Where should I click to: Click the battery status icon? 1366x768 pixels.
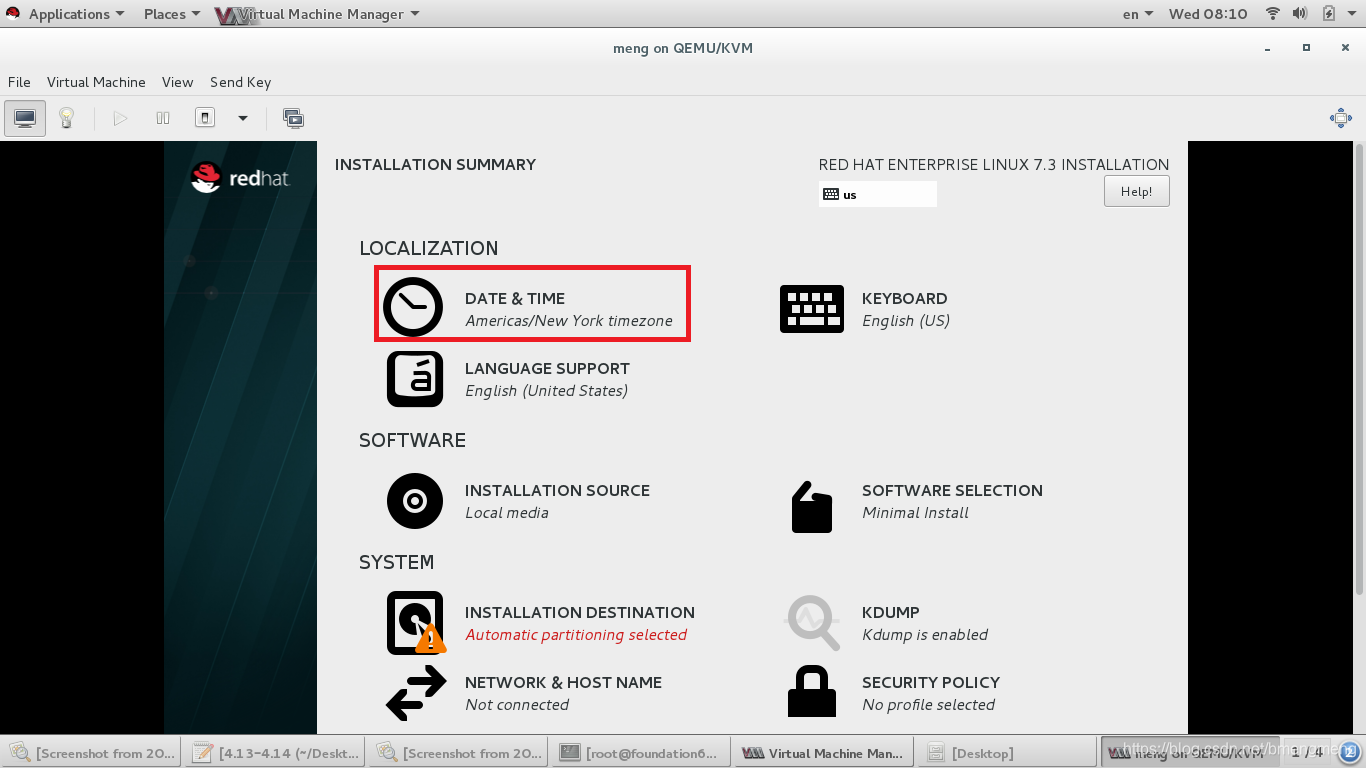coord(1328,14)
